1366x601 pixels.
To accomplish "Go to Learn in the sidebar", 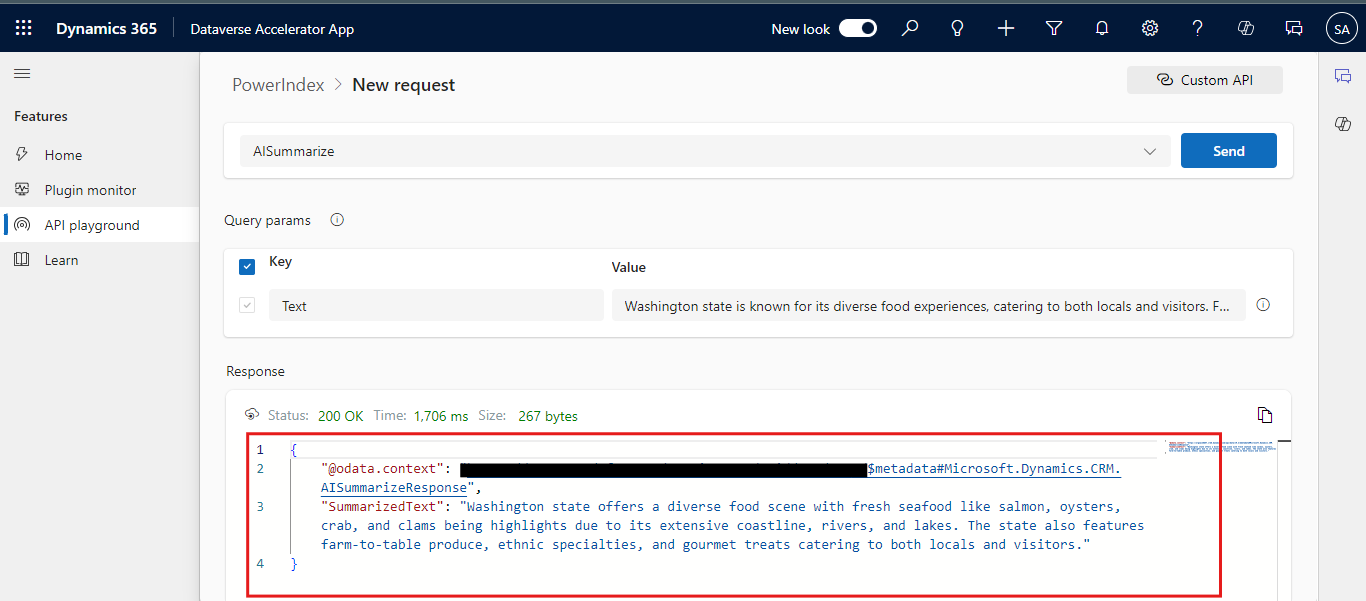I will click(x=61, y=260).
